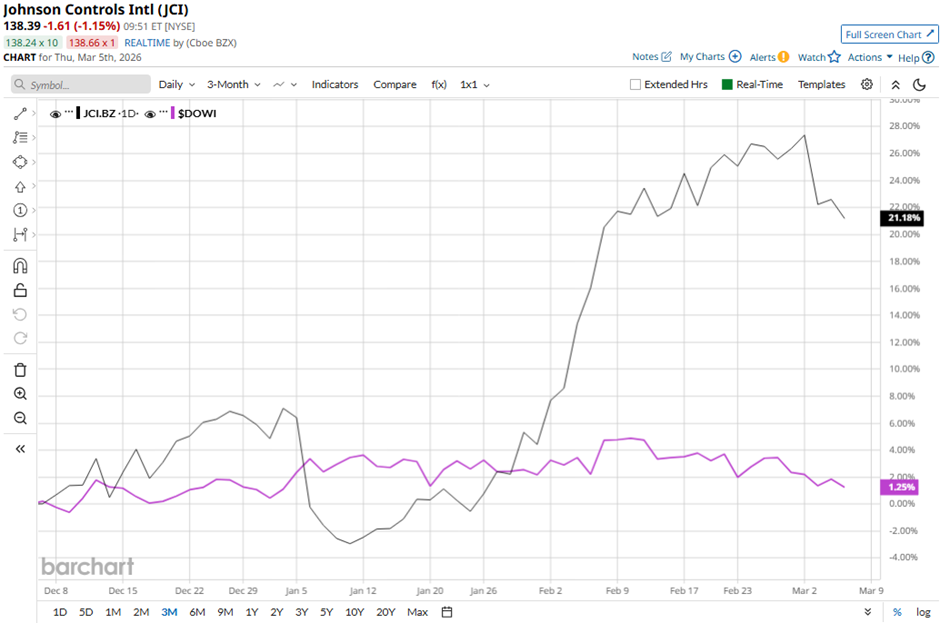940x623 pixels.
Task: Select the 9M range
Action: [x=225, y=612]
